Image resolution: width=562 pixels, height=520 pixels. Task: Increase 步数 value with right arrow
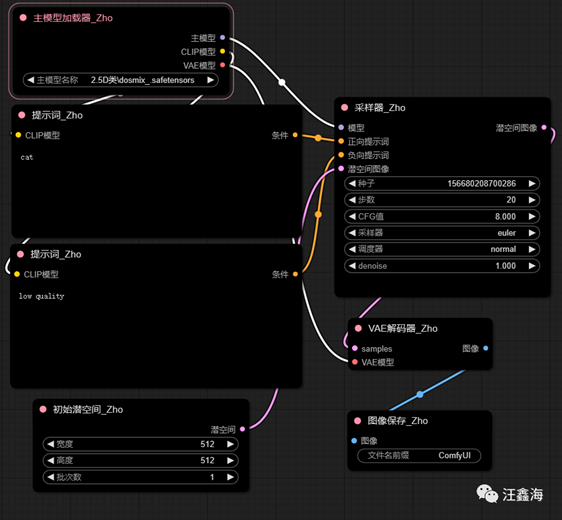coord(532,200)
